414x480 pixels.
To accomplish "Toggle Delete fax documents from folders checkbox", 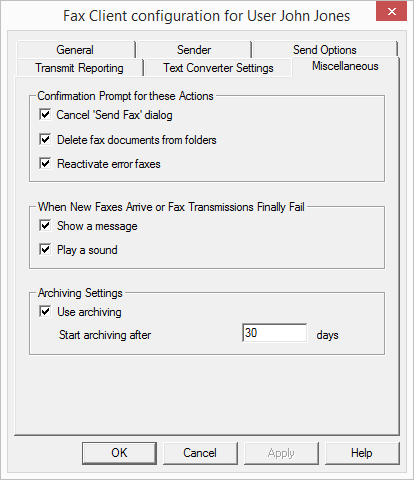I will 45,139.
